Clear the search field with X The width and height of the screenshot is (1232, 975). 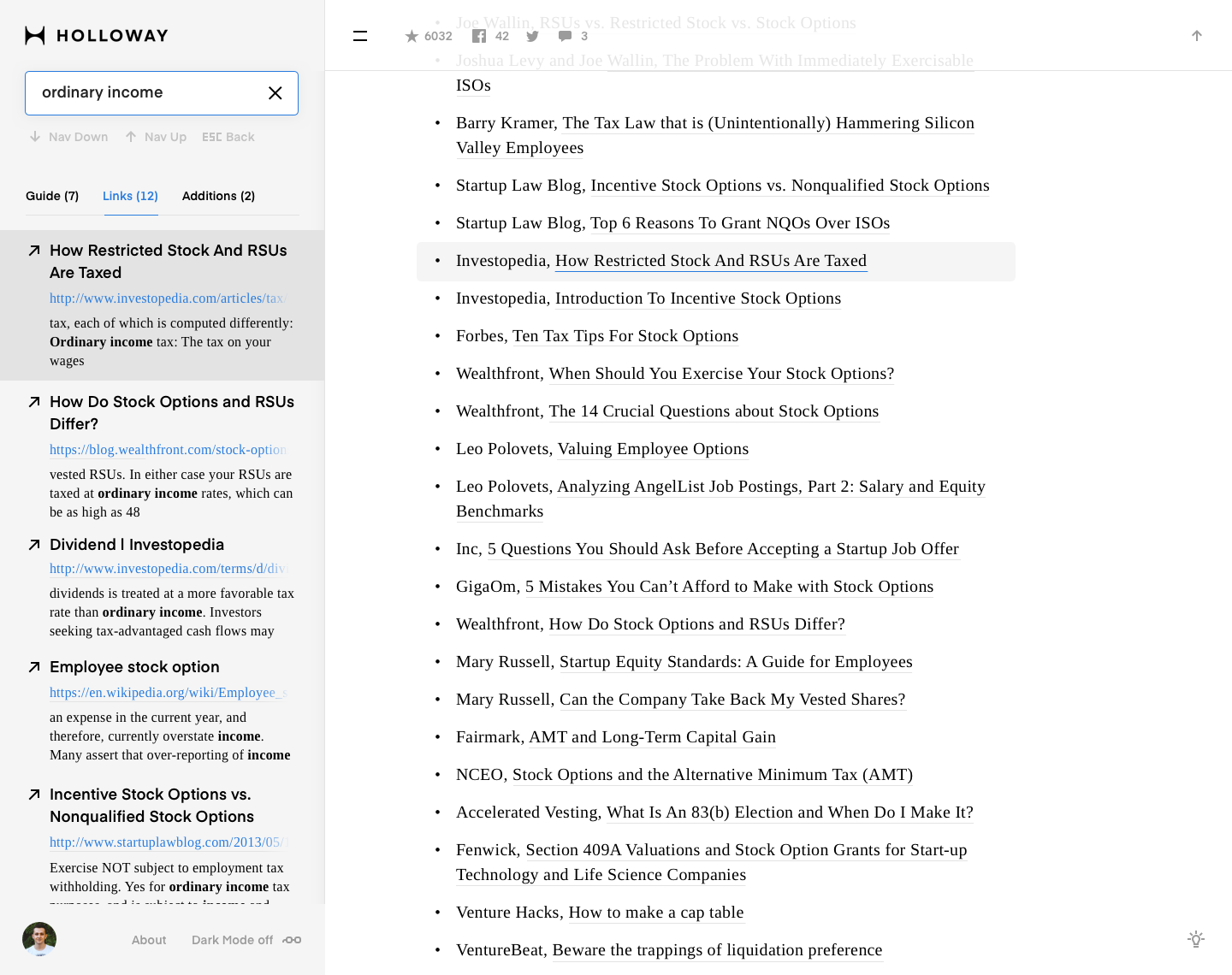point(275,93)
